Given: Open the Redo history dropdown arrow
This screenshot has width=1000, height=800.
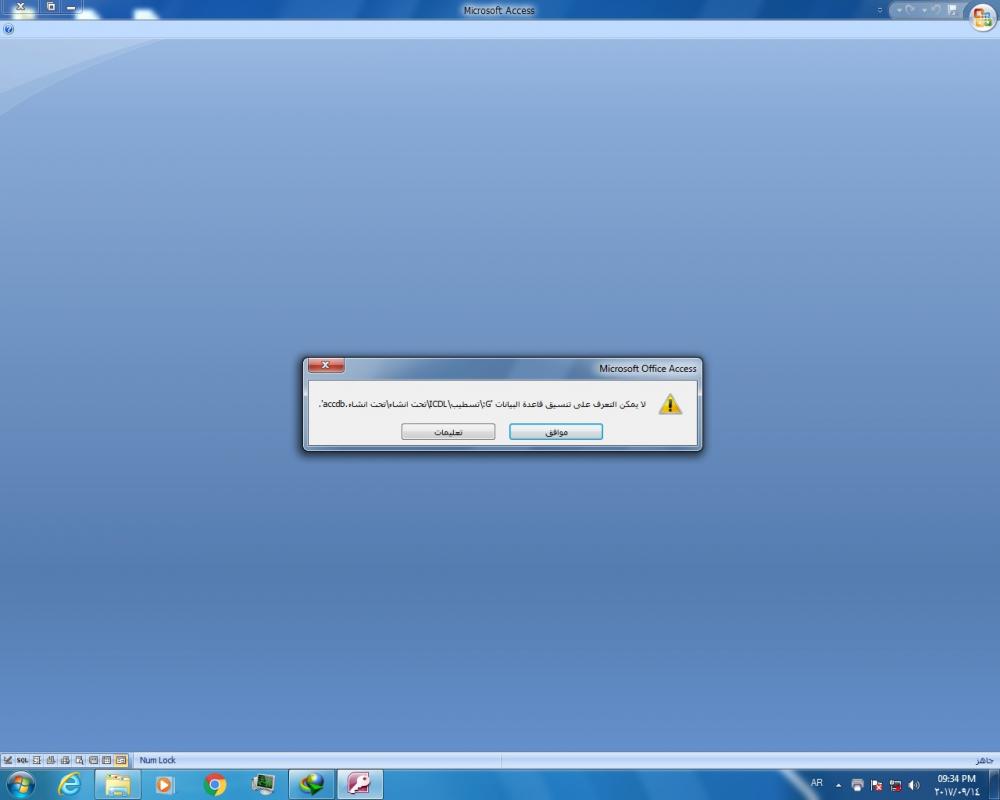Looking at the screenshot, I should [899, 10].
